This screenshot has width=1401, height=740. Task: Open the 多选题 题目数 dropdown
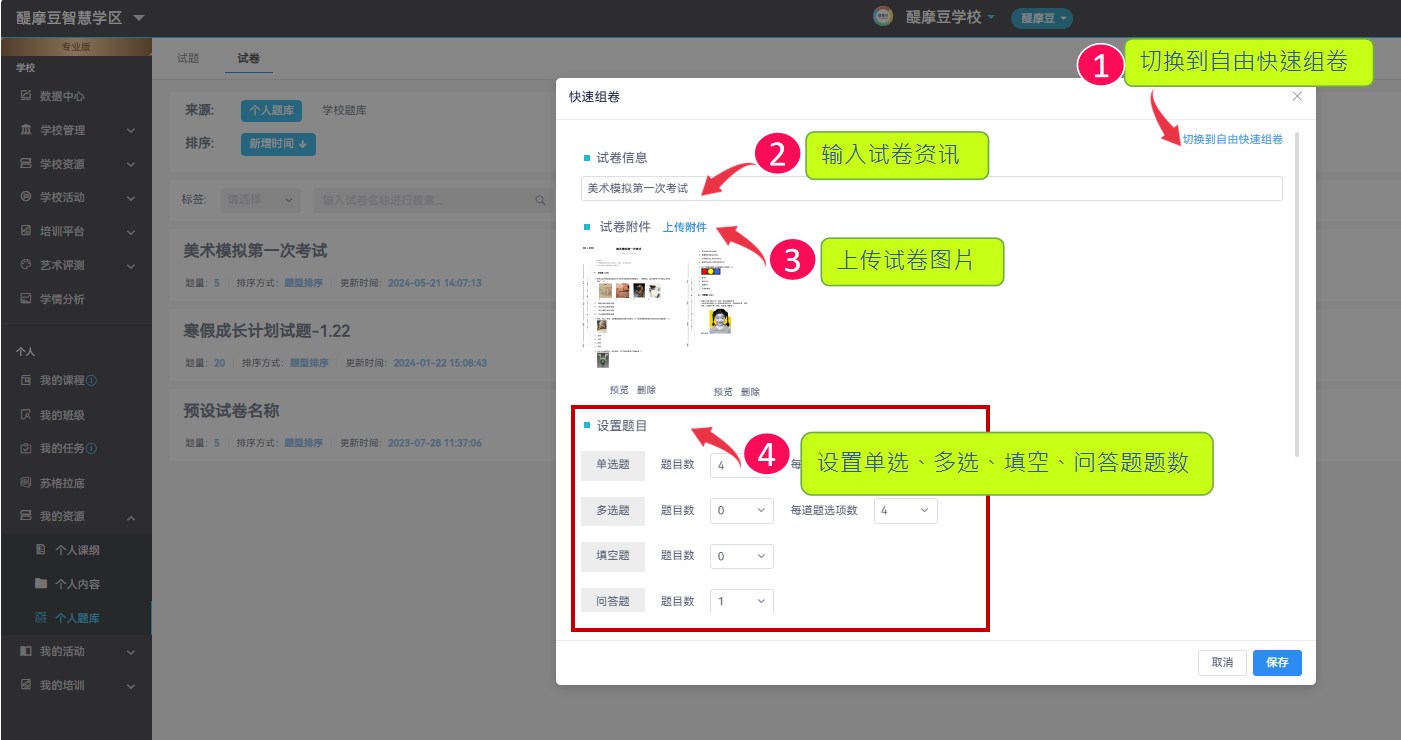[741, 511]
